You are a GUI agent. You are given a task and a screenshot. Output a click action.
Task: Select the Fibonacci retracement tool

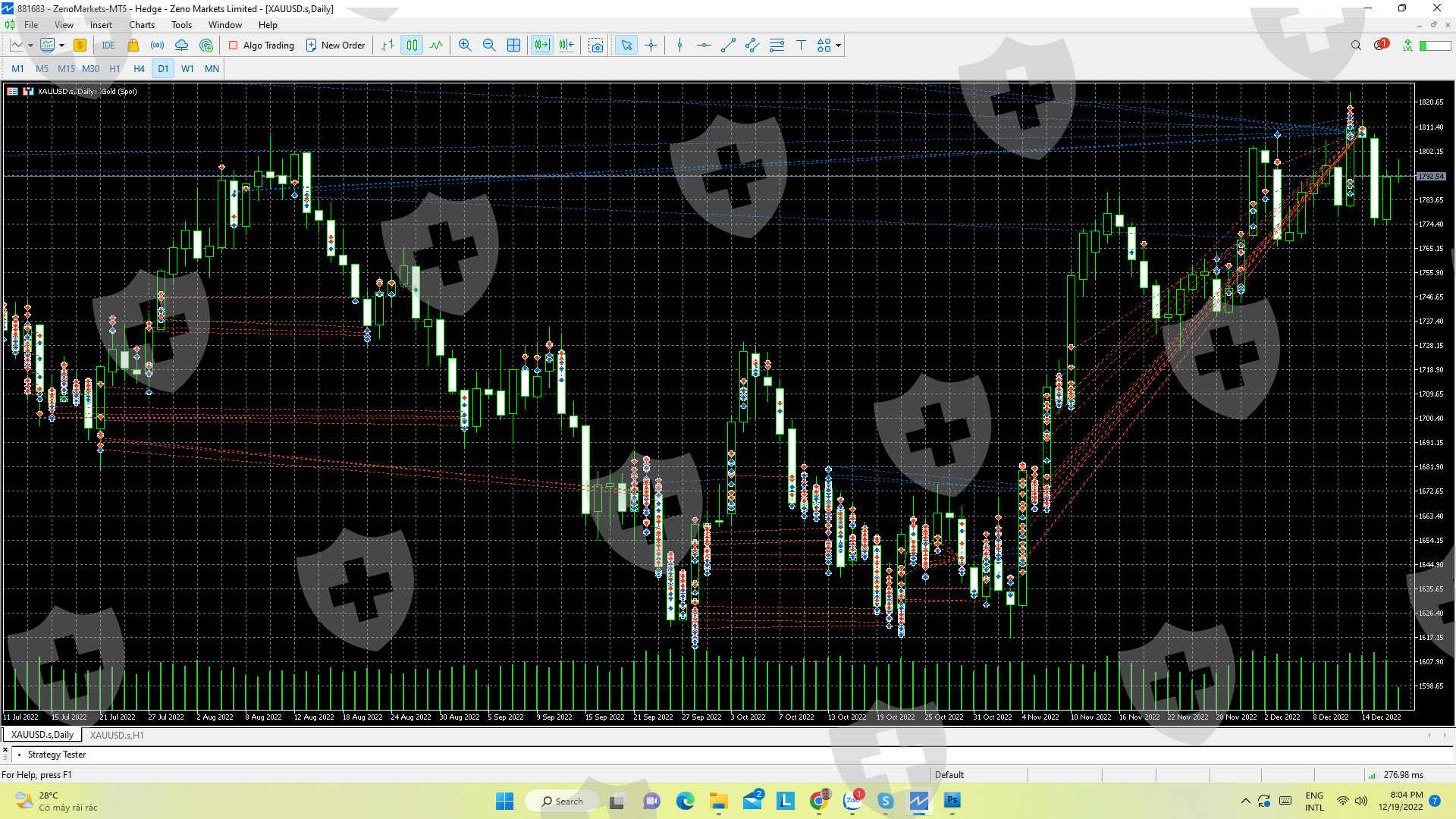click(x=777, y=45)
